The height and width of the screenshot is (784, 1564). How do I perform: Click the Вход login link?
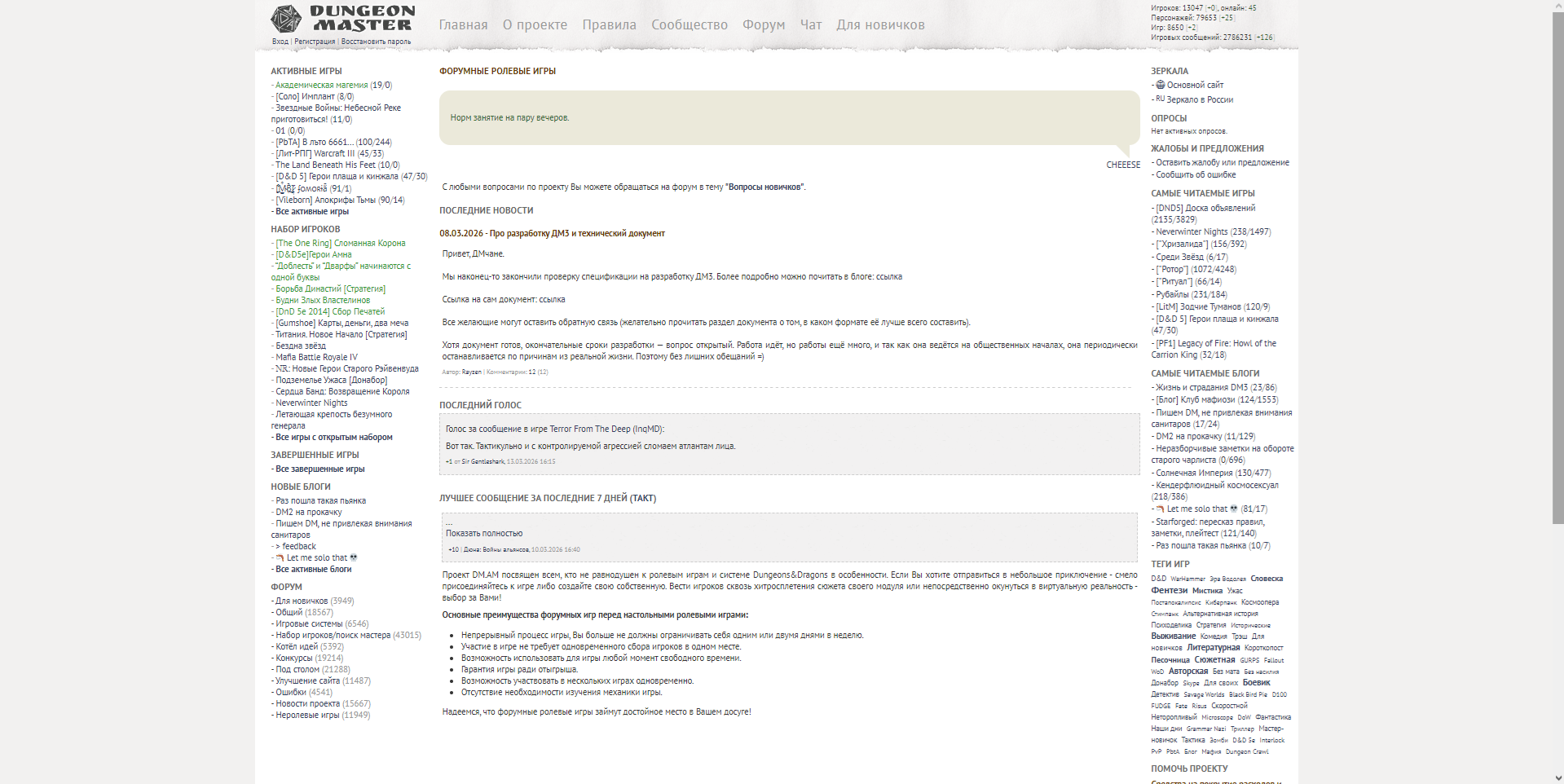pos(280,42)
